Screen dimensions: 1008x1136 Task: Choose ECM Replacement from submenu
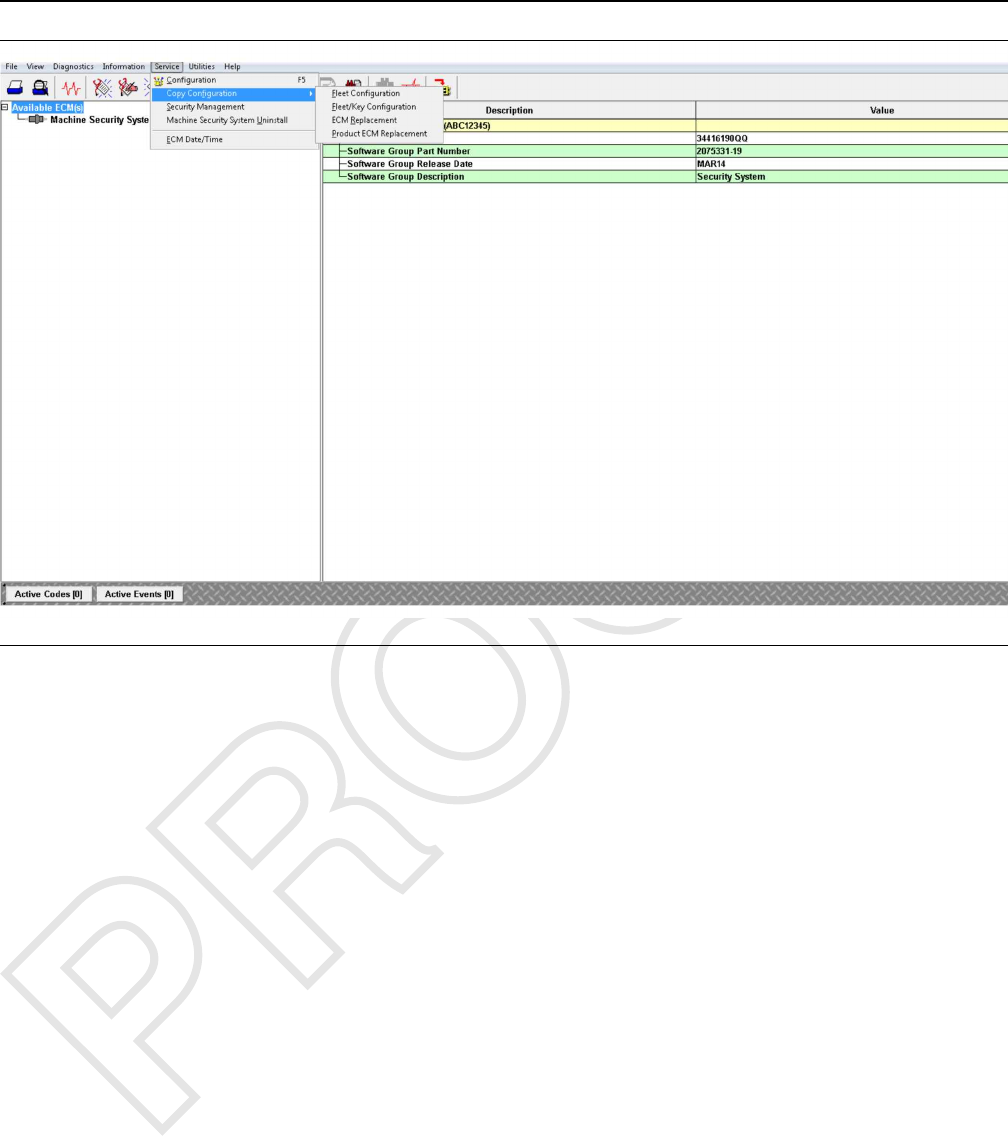380,120
